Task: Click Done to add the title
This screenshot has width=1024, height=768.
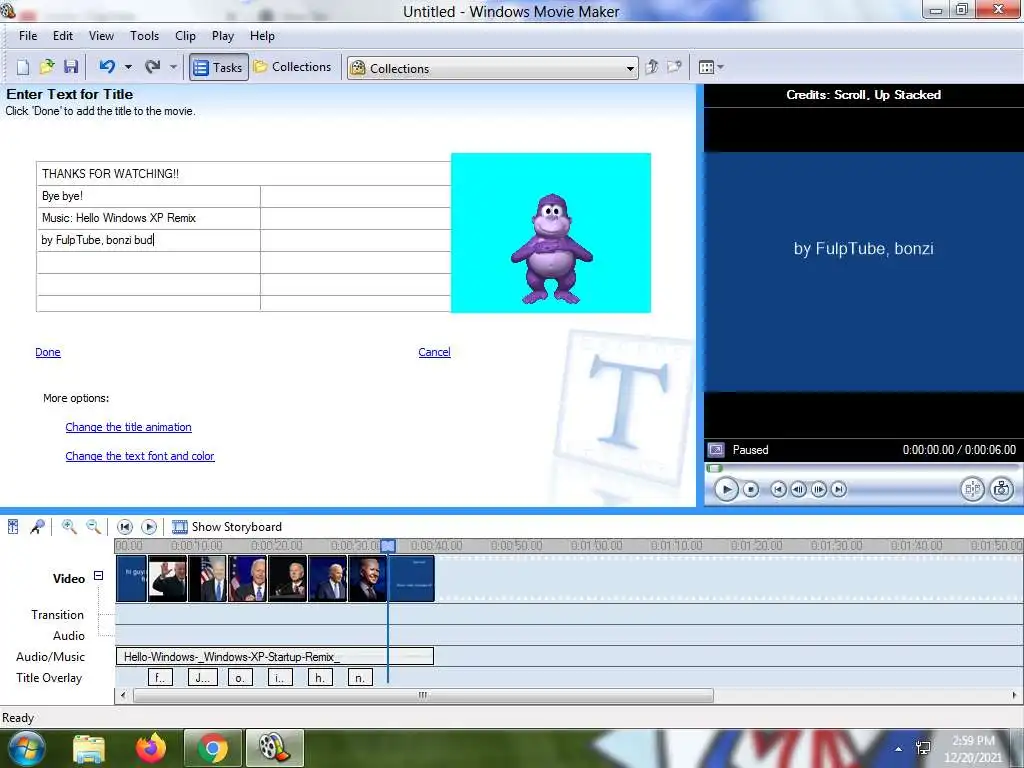Action: coord(48,352)
